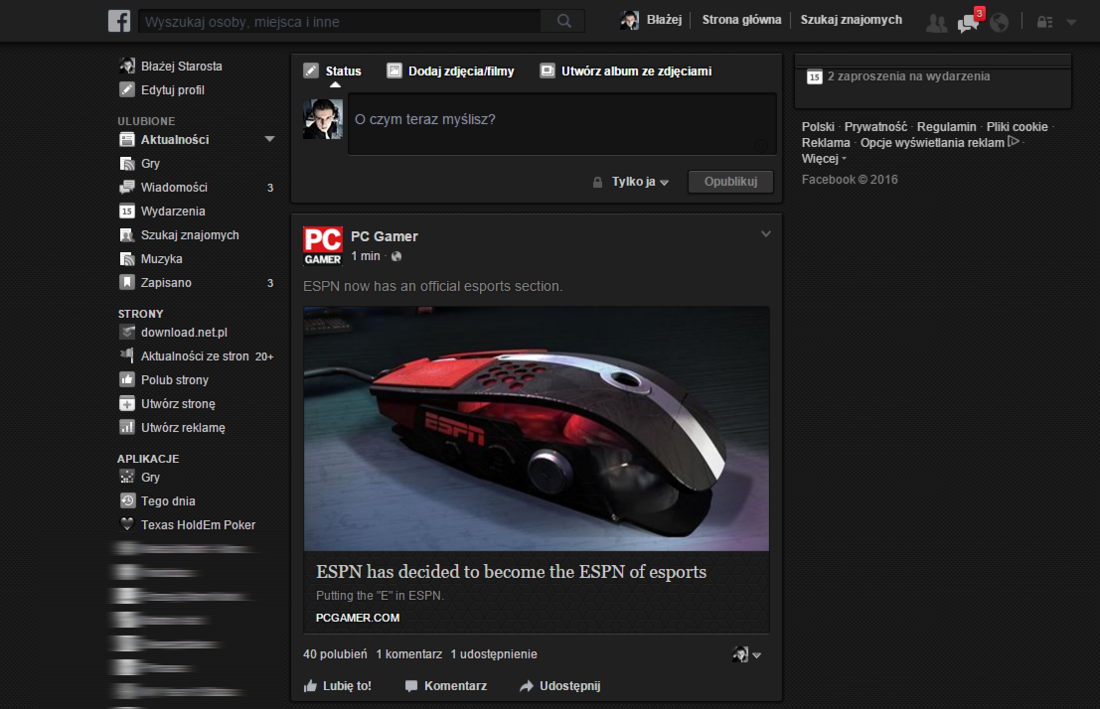Click the Utwórz reklamę chart icon
This screenshot has height=709, width=1100.
pos(127,427)
